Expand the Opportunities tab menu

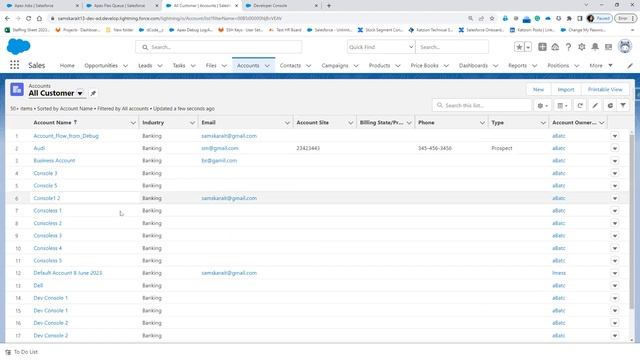point(125,66)
